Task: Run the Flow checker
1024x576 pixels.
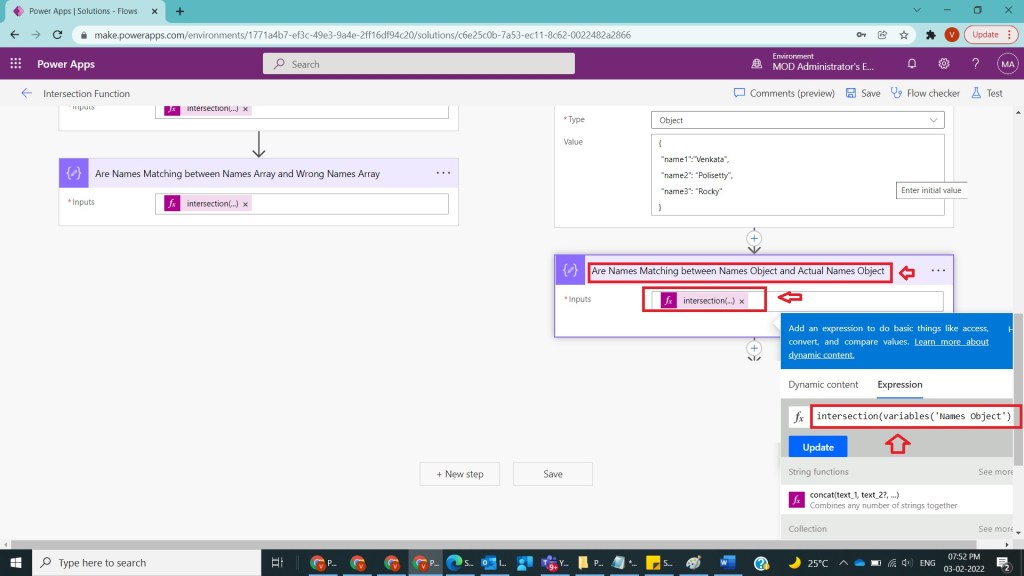Action: pos(925,93)
